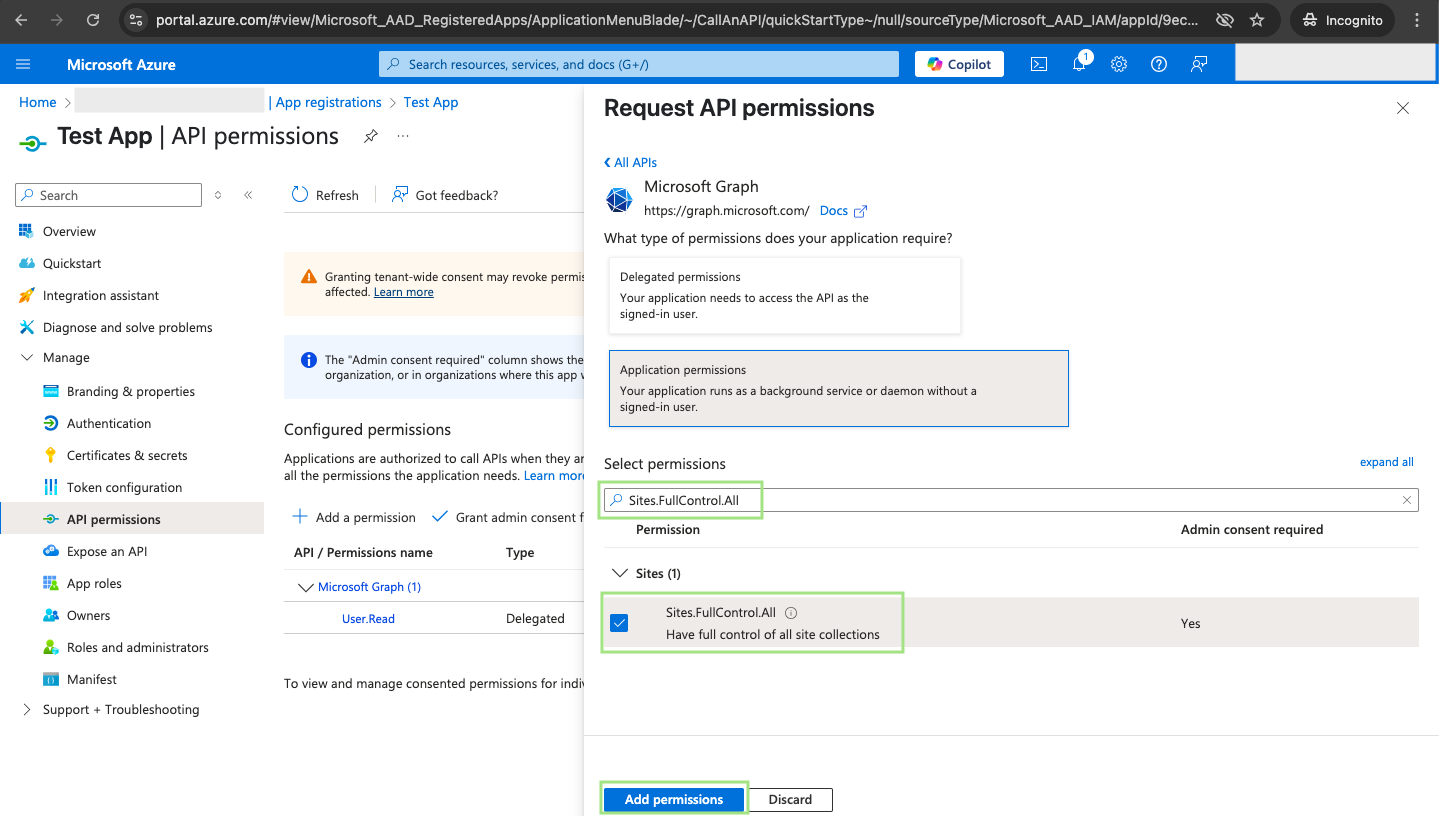Click Learn more in the orange warning banner
Viewport: 1439px width, 816px height.
coord(403,292)
